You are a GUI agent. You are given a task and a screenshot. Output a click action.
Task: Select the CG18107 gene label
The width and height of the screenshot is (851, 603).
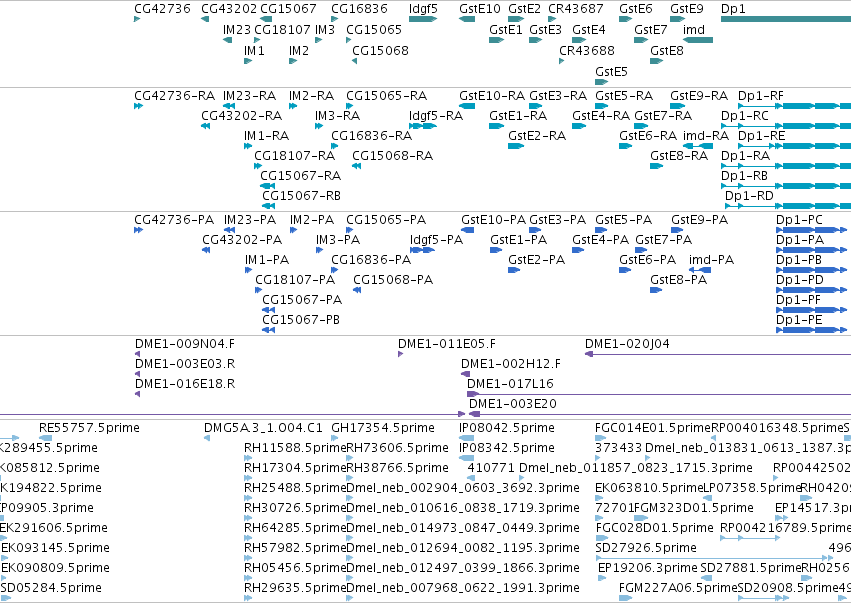pos(282,29)
